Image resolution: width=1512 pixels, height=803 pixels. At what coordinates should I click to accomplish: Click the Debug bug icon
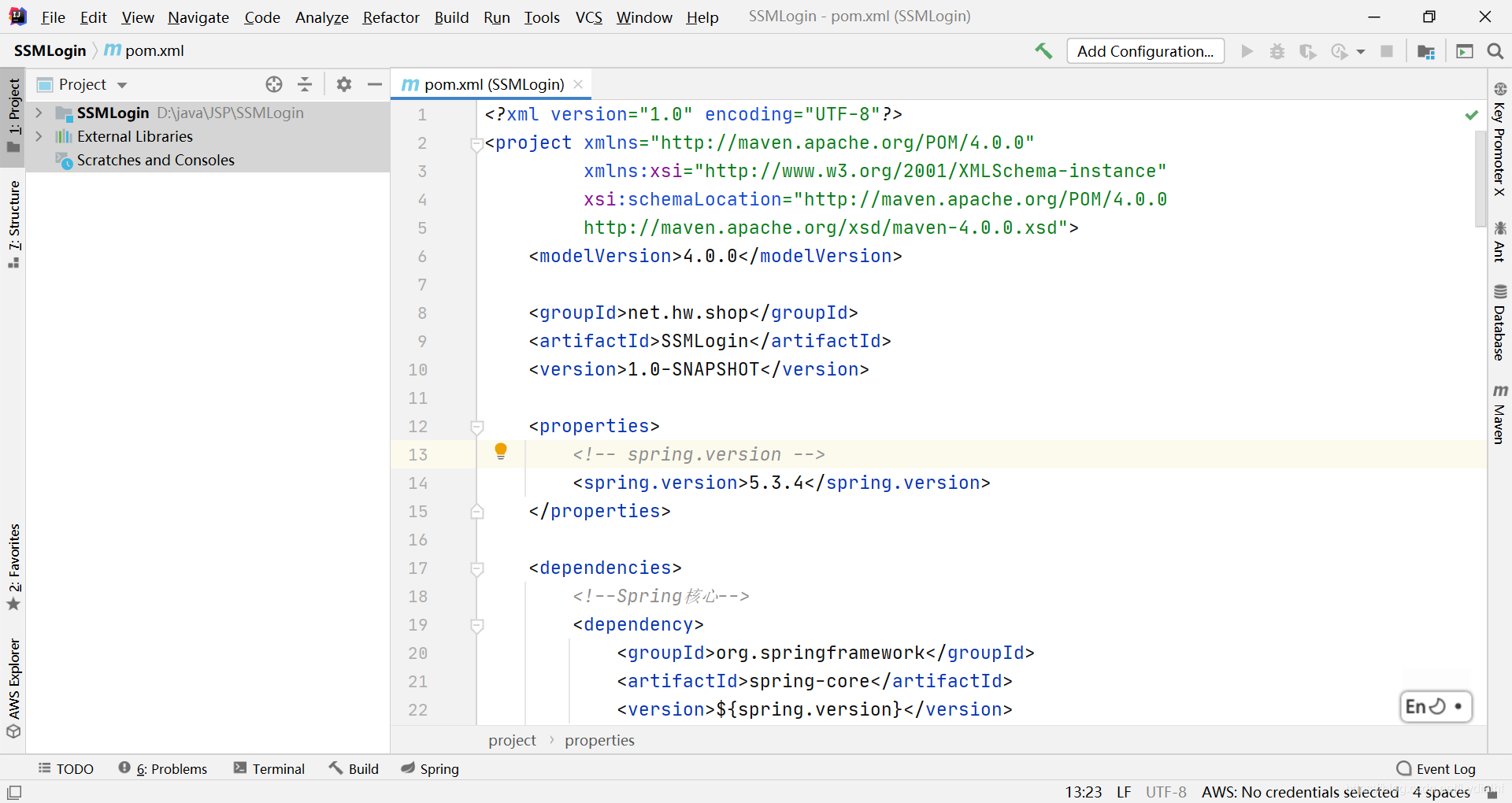1277,51
